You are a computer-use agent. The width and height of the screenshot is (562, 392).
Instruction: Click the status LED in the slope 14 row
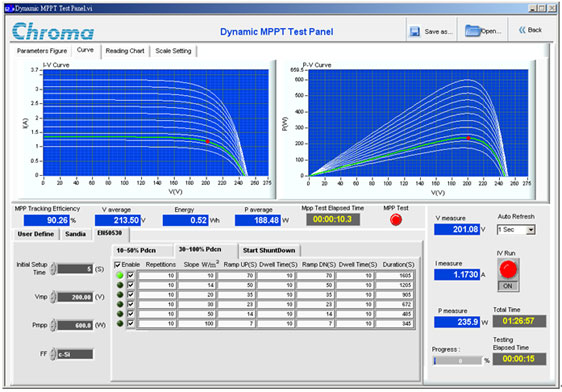point(120,285)
